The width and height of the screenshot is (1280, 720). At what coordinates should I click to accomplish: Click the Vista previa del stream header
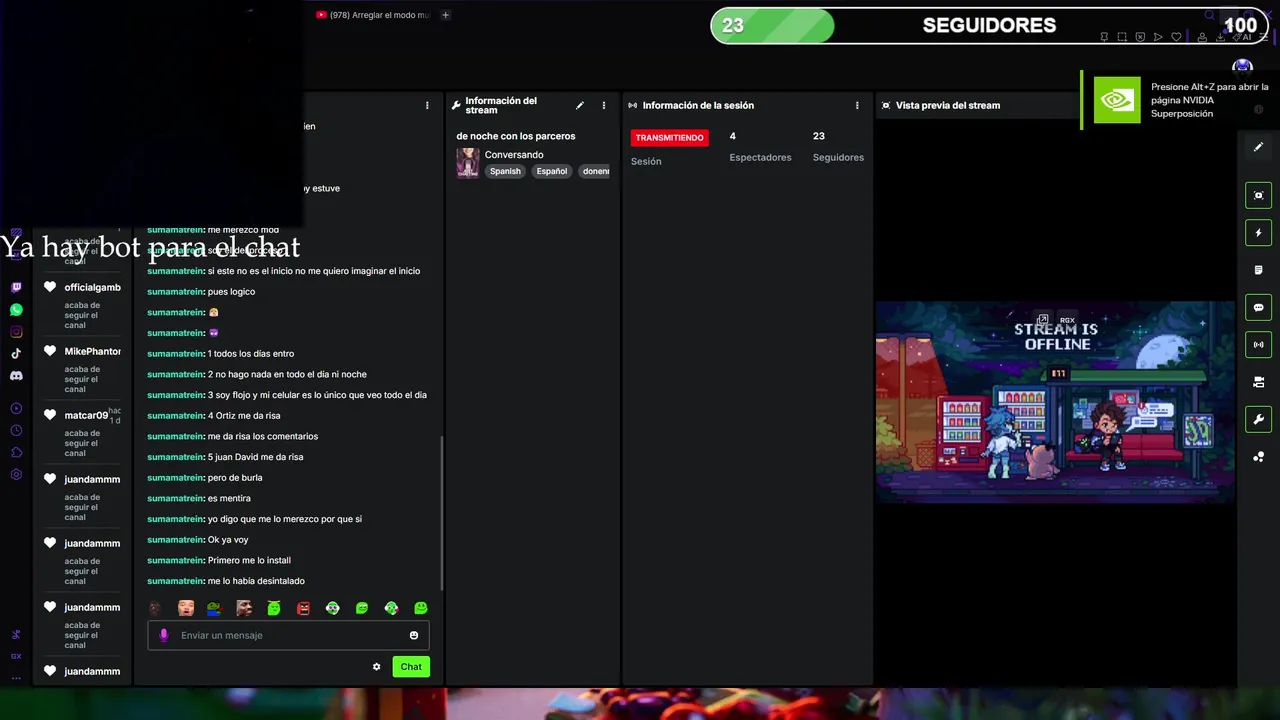click(x=948, y=105)
